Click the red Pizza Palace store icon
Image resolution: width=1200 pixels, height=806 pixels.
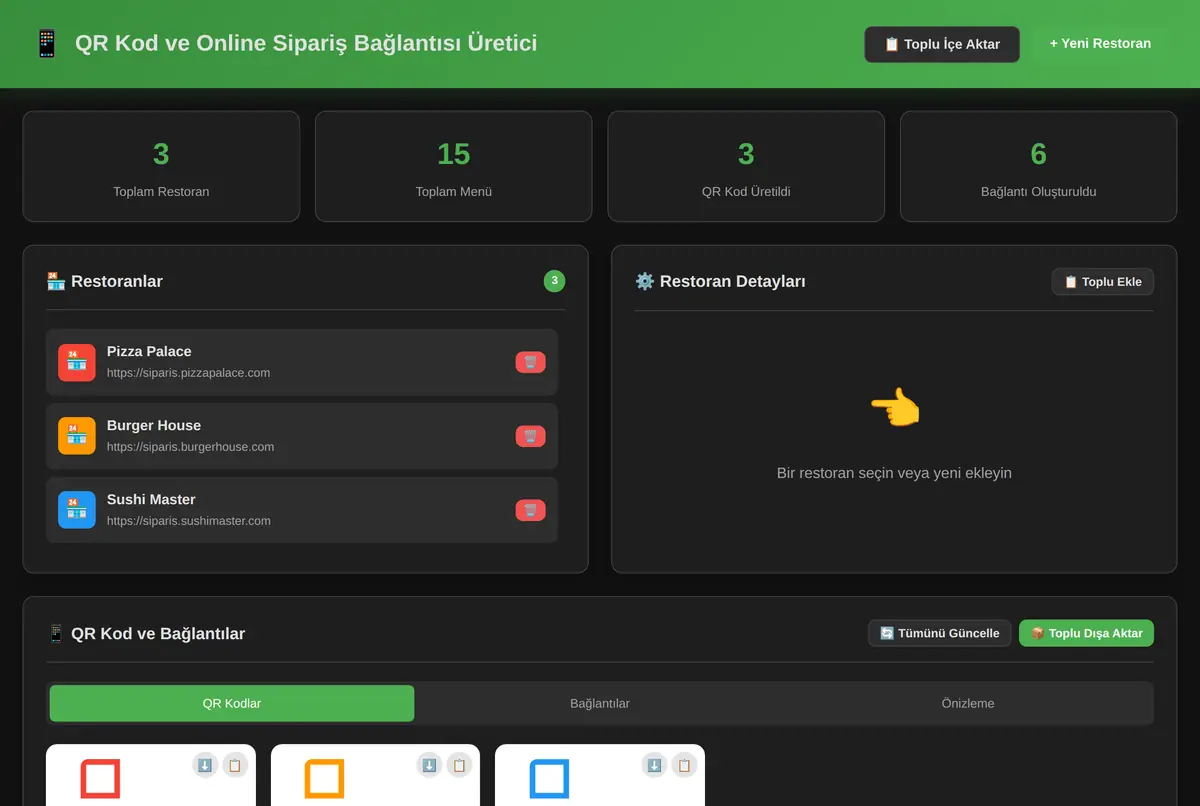(77, 362)
